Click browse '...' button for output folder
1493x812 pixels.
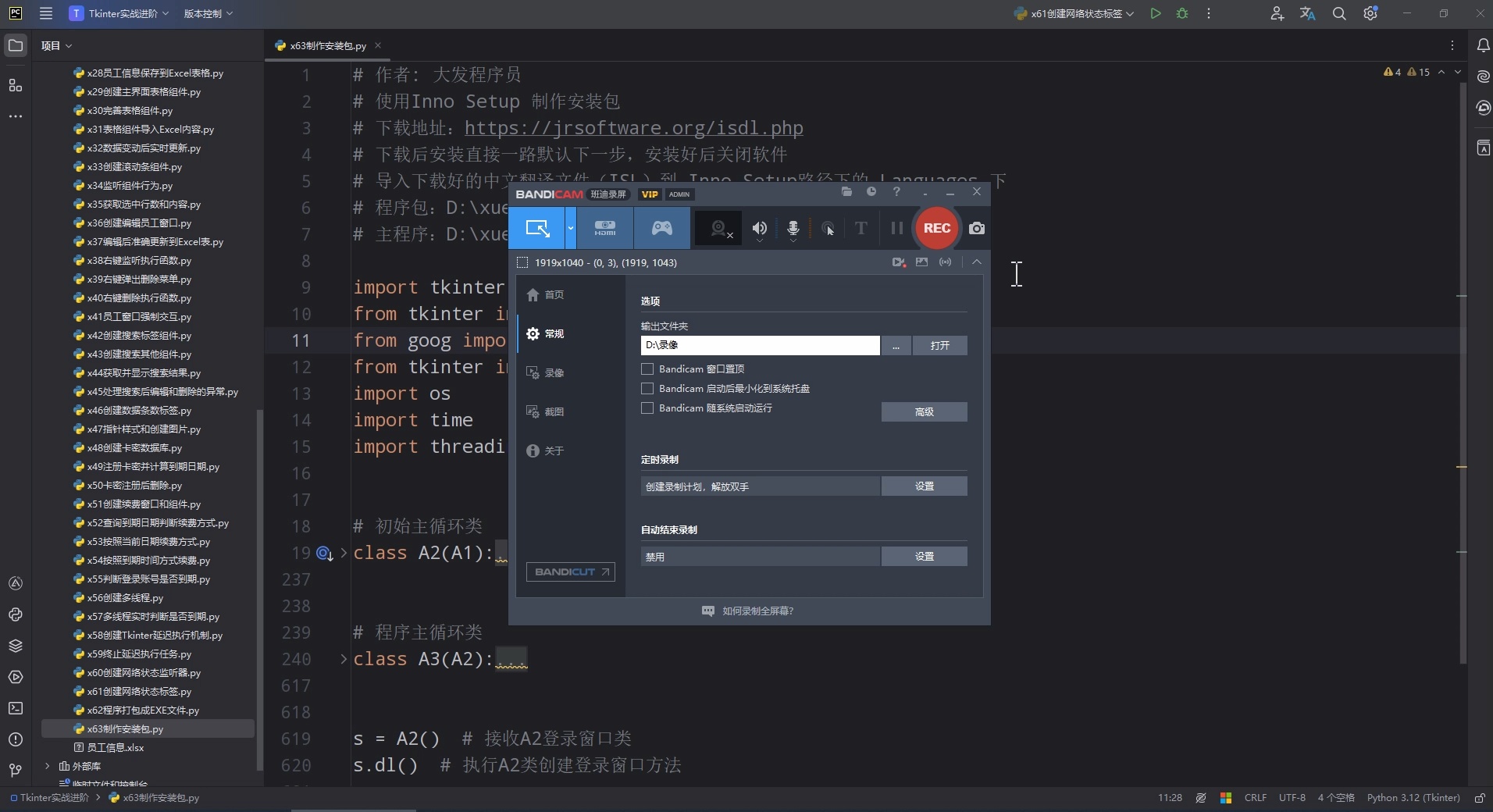click(x=896, y=345)
